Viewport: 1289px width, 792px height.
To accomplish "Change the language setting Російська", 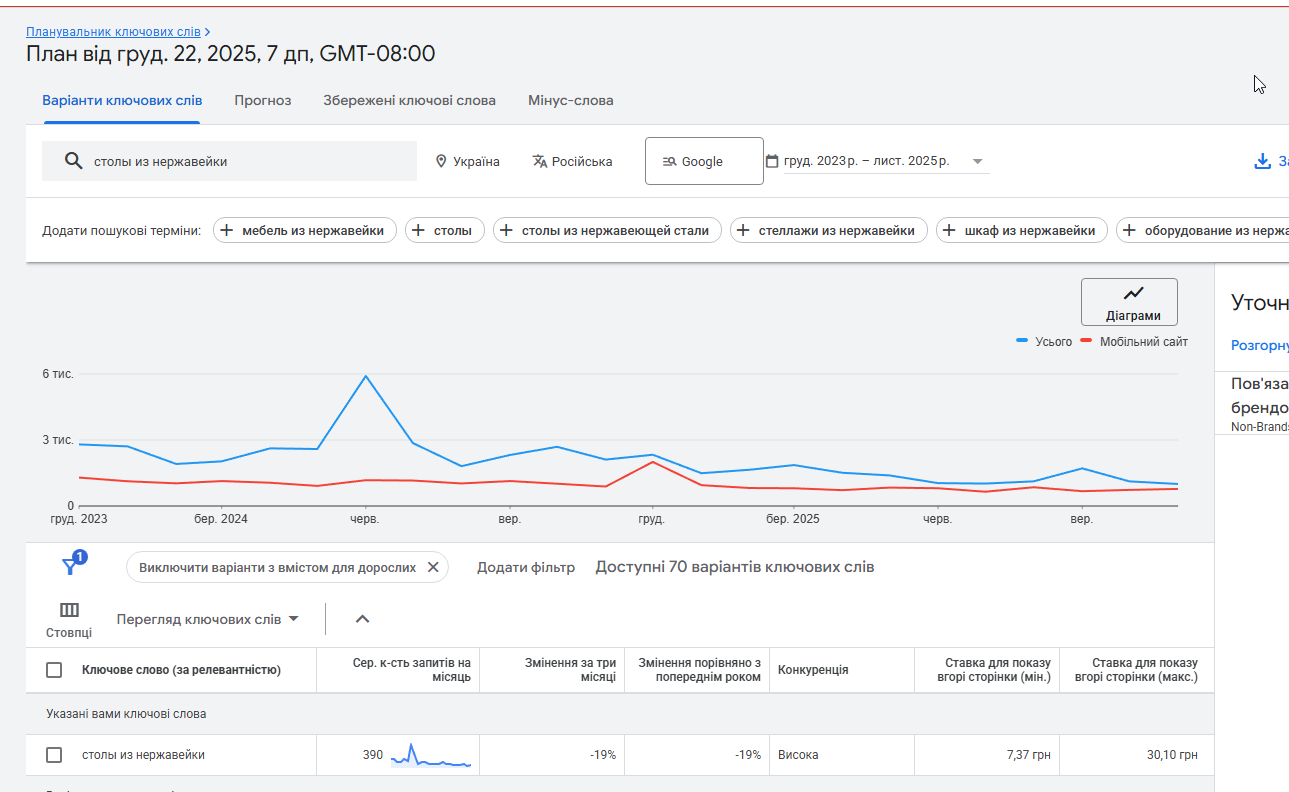I will coord(572,161).
